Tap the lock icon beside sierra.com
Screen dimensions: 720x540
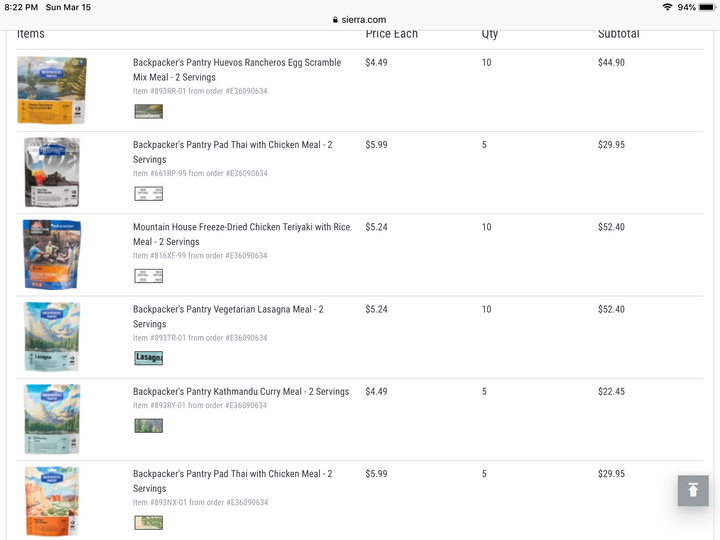coord(335,20)
